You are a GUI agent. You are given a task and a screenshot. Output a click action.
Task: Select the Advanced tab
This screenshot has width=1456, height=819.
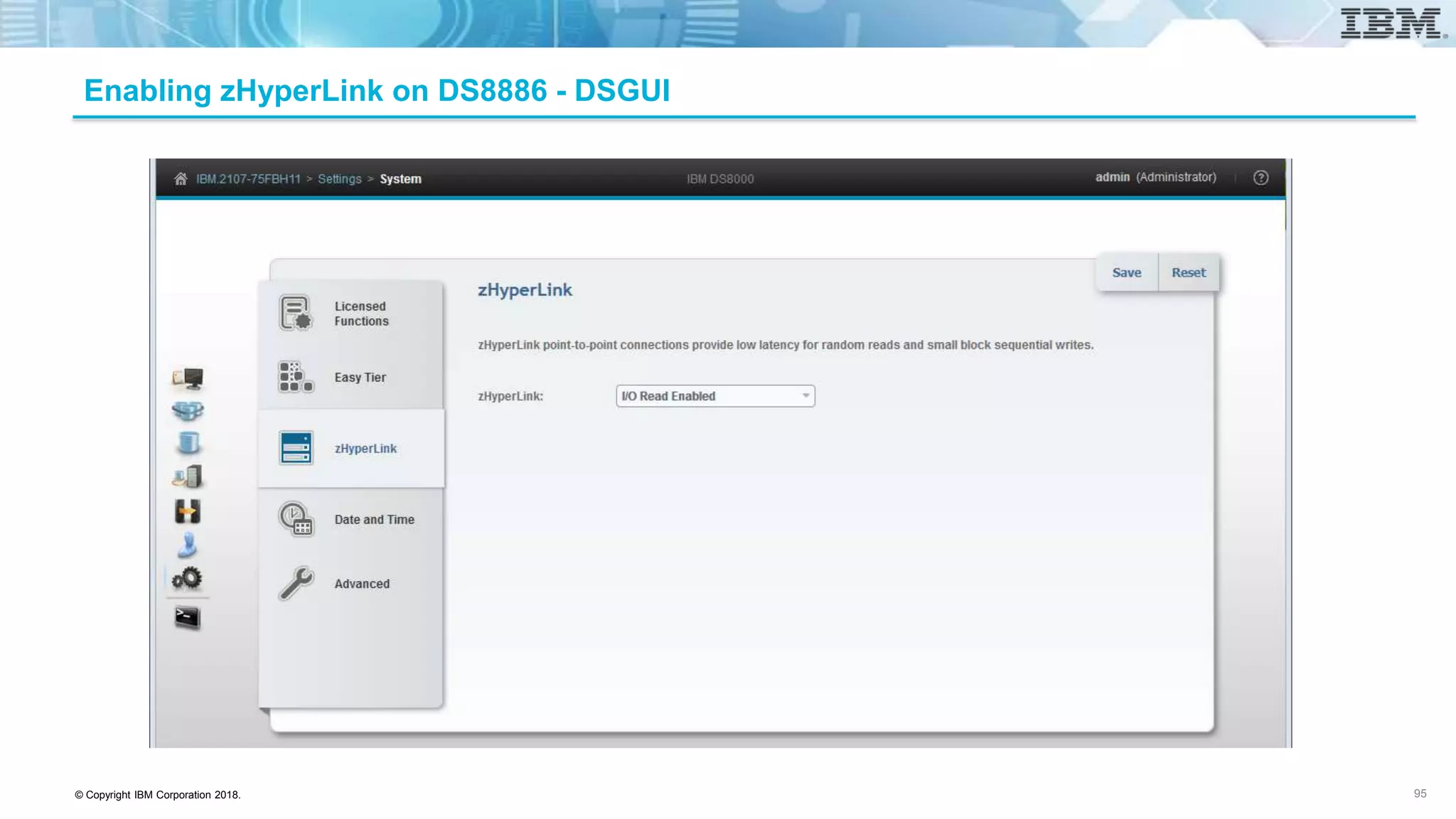[x=351, y=584]
